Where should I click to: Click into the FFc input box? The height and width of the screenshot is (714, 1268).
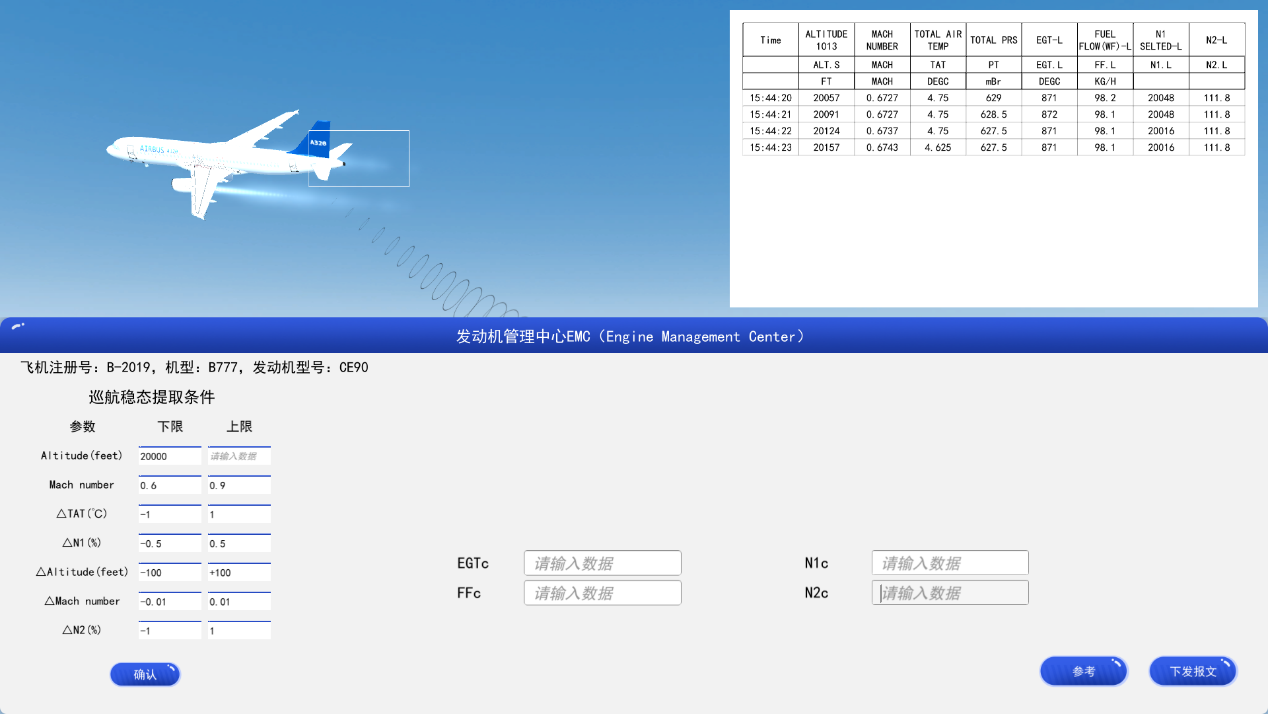click(602, 593)
